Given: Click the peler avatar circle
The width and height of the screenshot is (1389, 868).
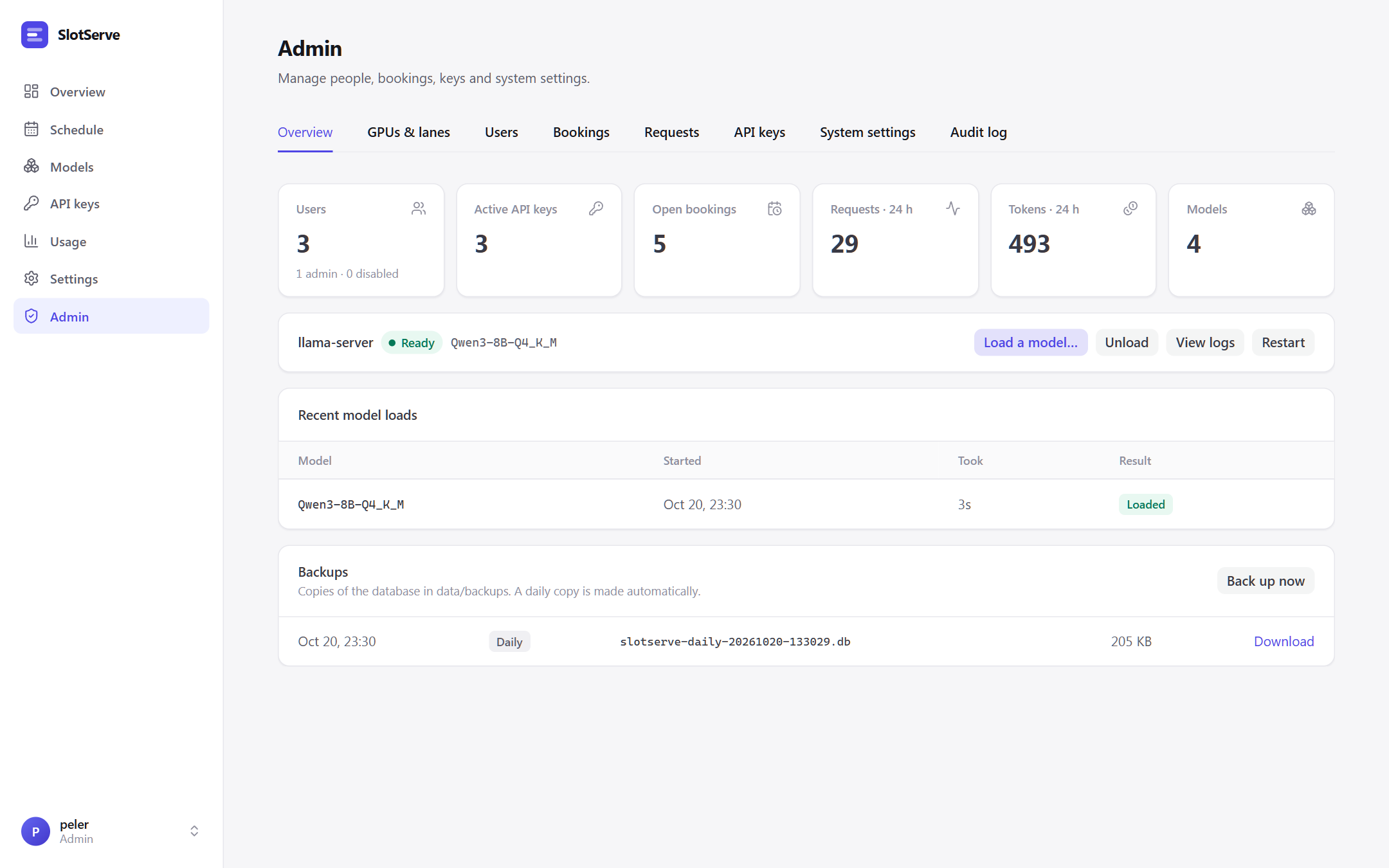Looking at the screenshot, I should tap(35, 831).
